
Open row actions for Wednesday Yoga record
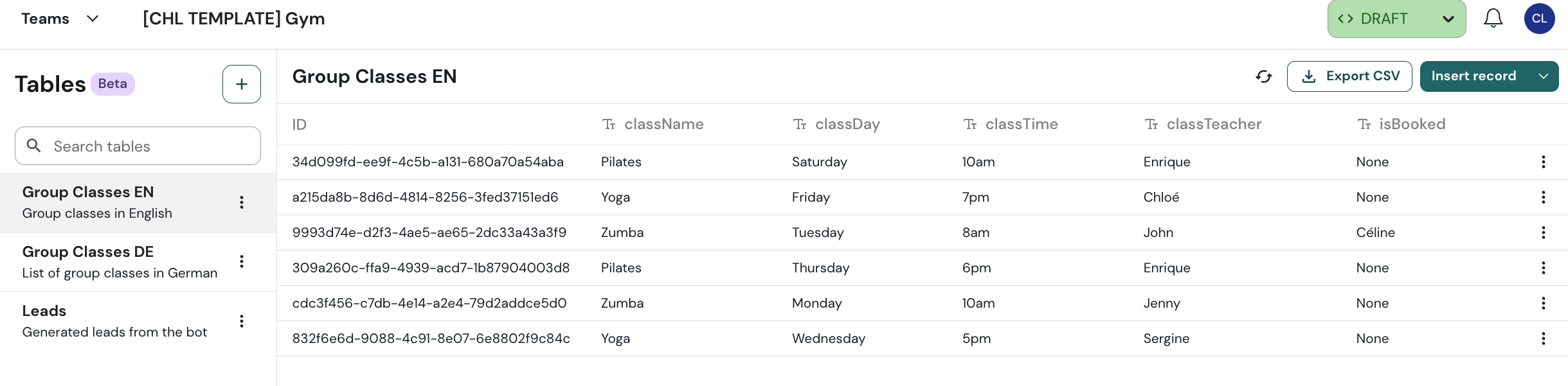(1543, 338)
